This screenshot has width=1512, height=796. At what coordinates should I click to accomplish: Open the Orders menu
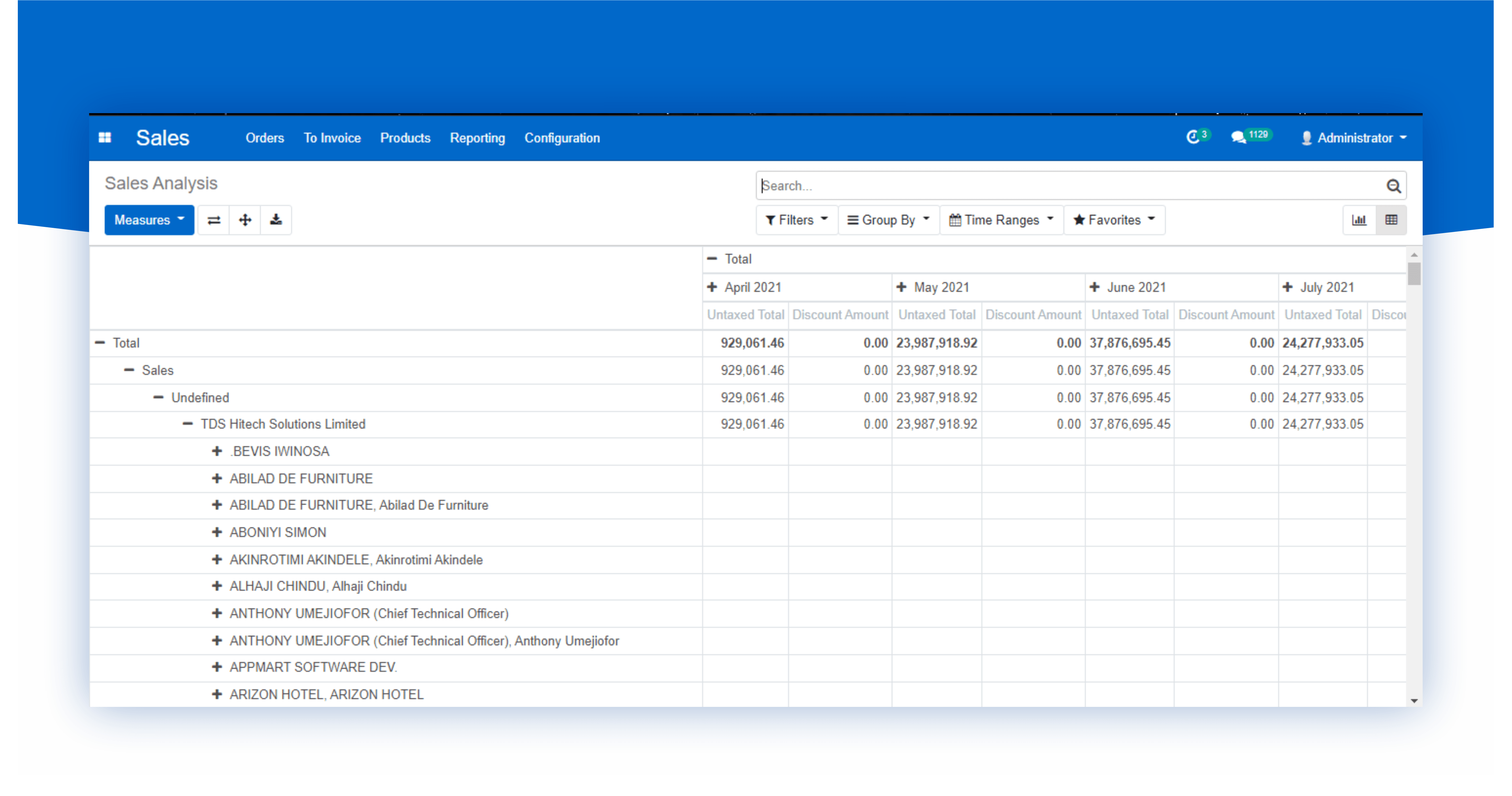click(265, 138)
